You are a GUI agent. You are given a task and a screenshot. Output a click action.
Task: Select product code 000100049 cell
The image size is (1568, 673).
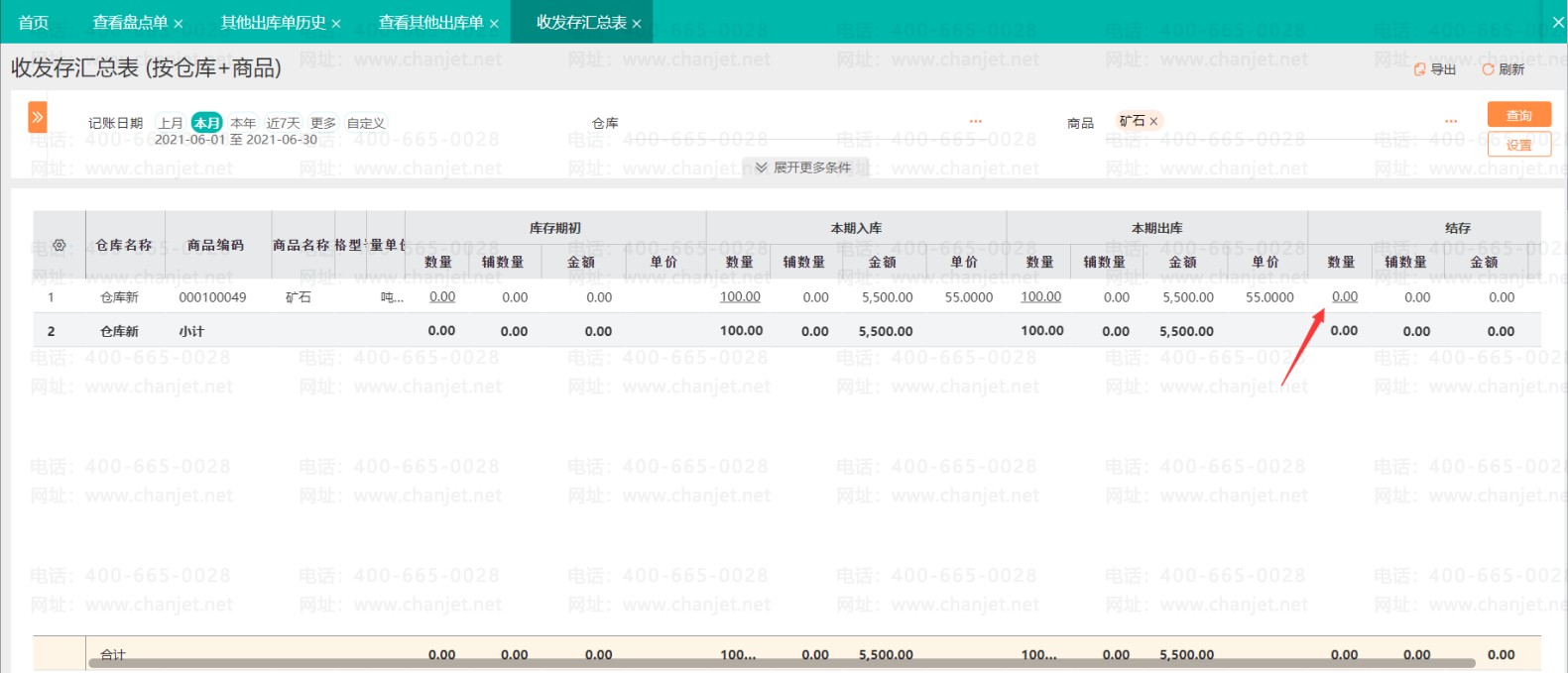point(212,297)
